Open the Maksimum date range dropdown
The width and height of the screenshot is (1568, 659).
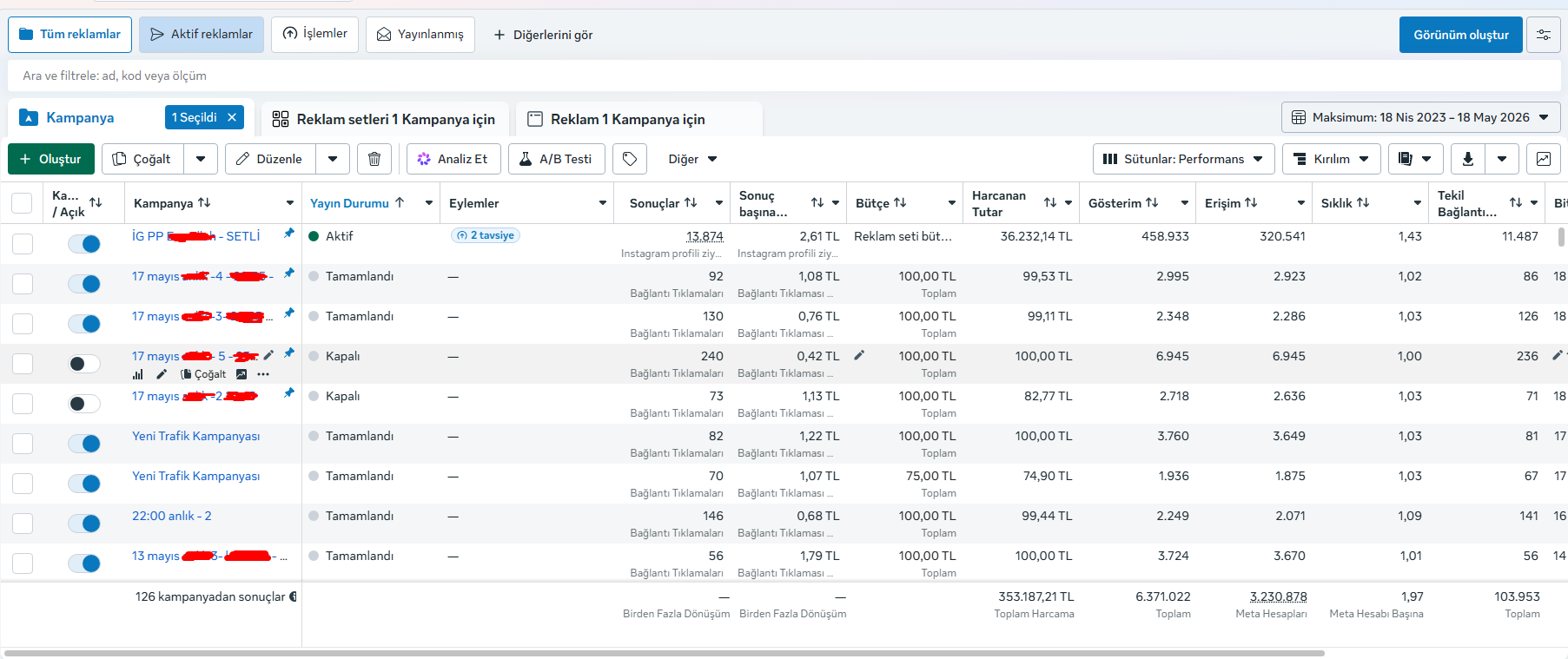(1420, 117)
